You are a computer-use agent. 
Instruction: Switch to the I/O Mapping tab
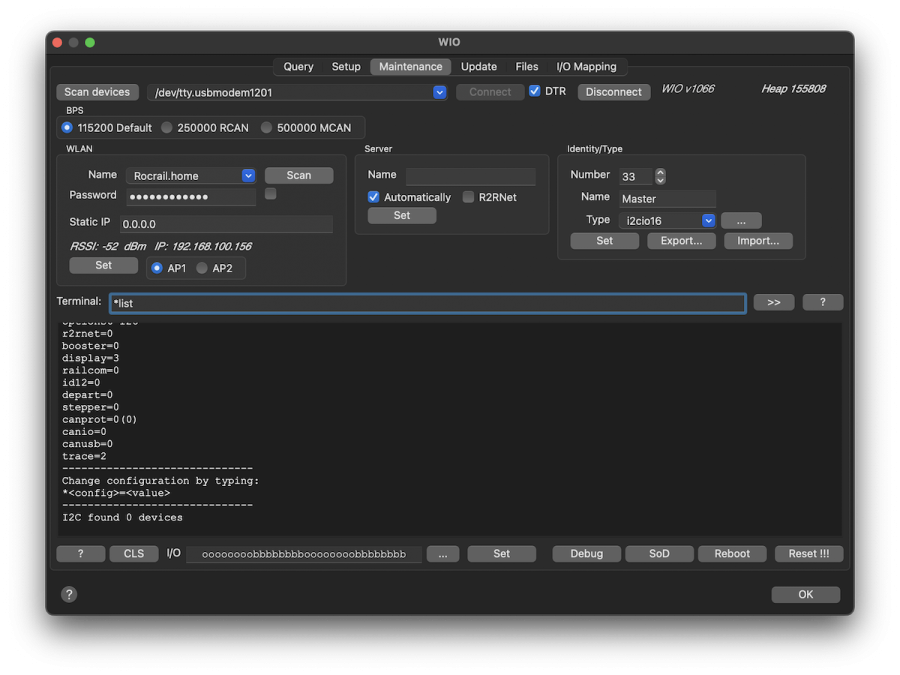pos(586,67)
